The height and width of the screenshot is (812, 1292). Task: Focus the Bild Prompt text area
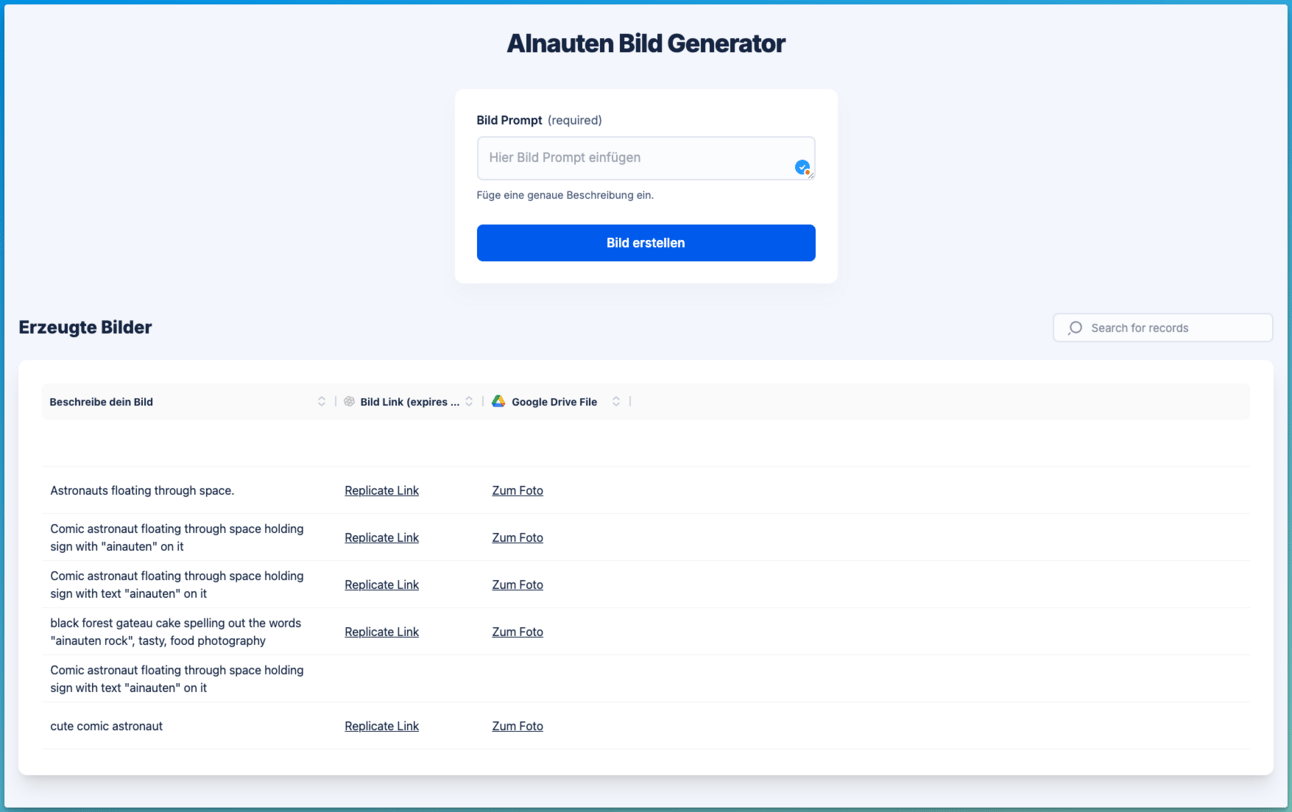coord(646,158)
